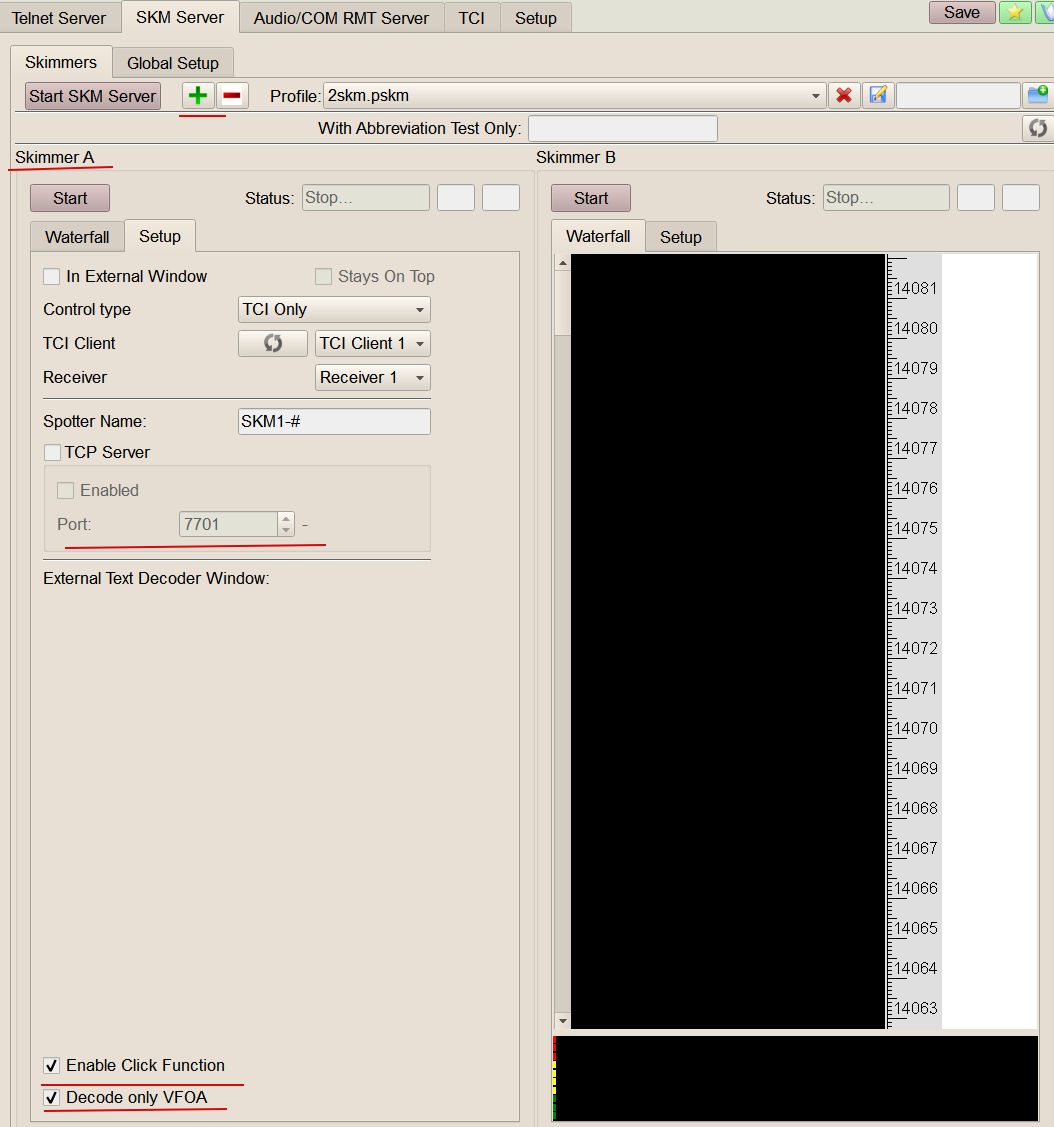1054x1127 pixels.
Task: Open the Telnet Server tab
Action: click(x=59, y=18)
